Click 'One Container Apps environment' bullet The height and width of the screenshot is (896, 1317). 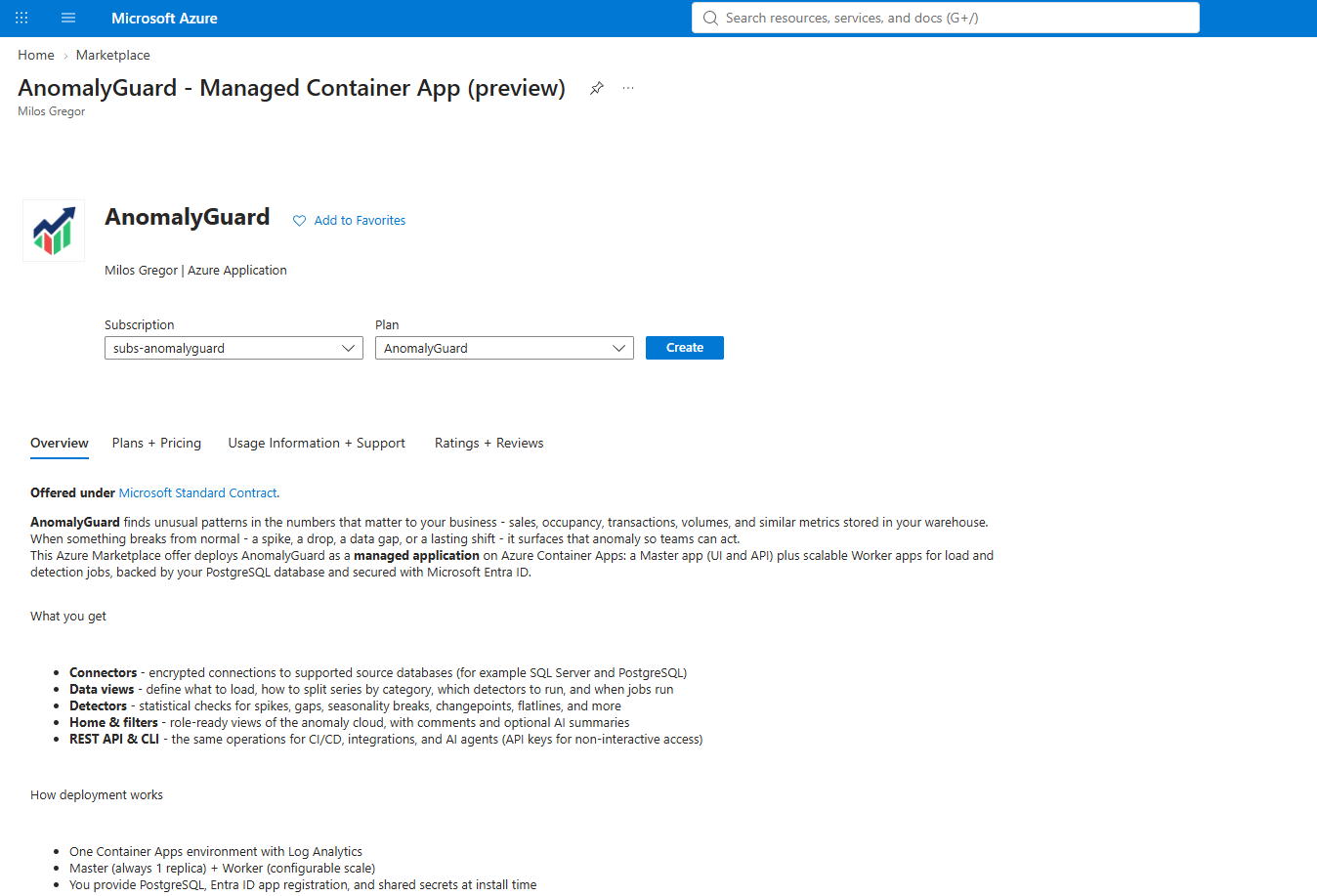point(216,851)
